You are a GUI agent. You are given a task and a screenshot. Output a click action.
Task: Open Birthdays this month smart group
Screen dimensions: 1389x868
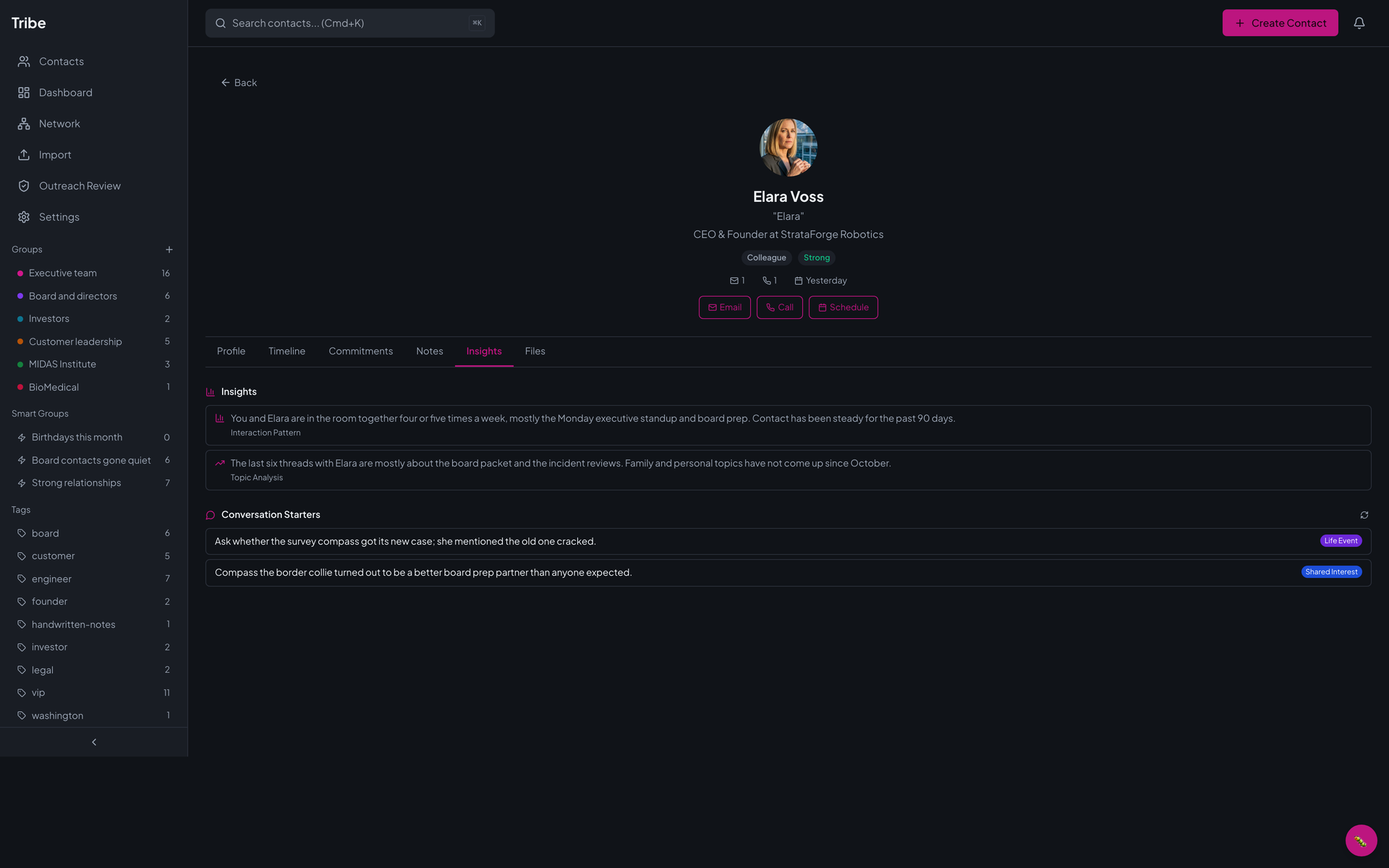[94, 438]
